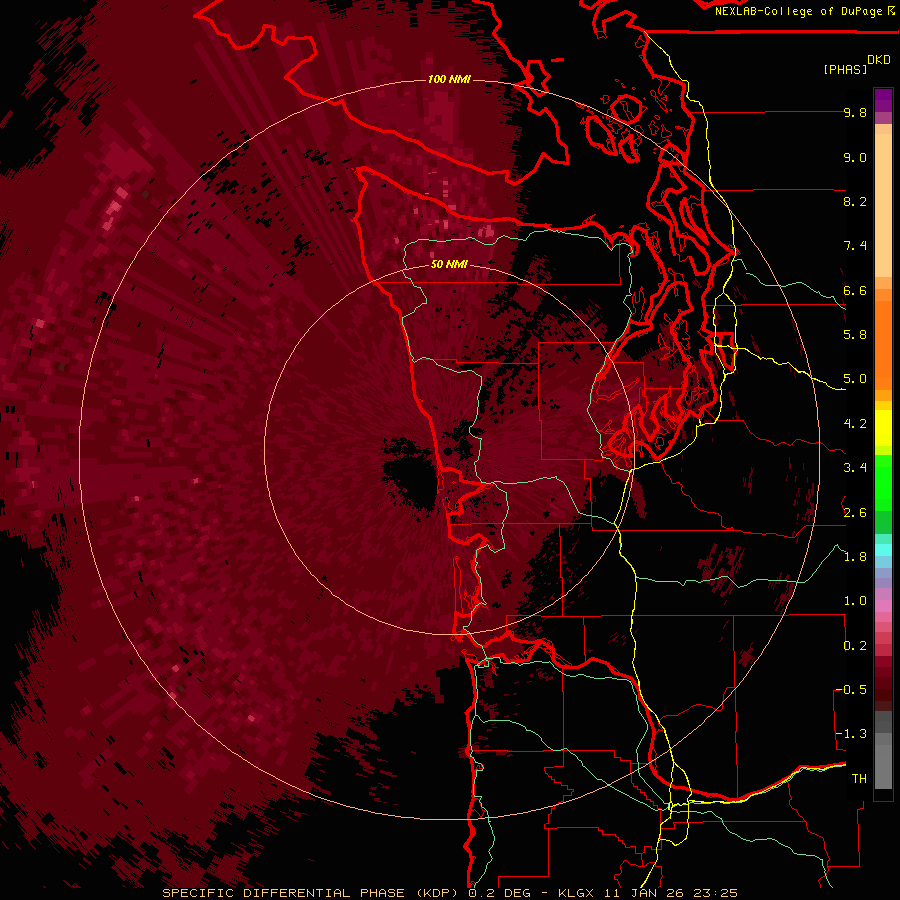This screenshot has height=900, width=900.
Task: Click the 8.2 legend value
Action: 855,201
